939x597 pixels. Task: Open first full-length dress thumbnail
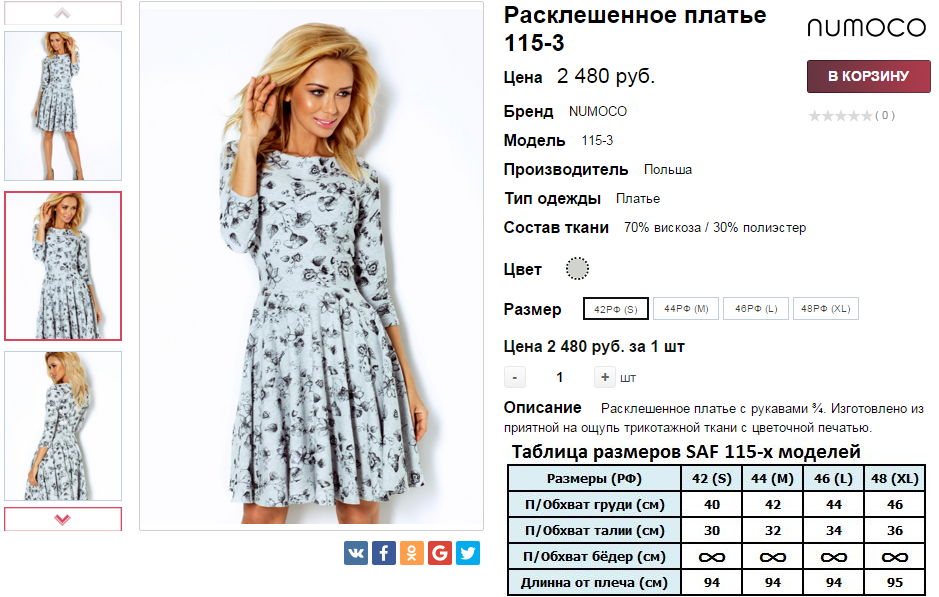coord(63,106)
